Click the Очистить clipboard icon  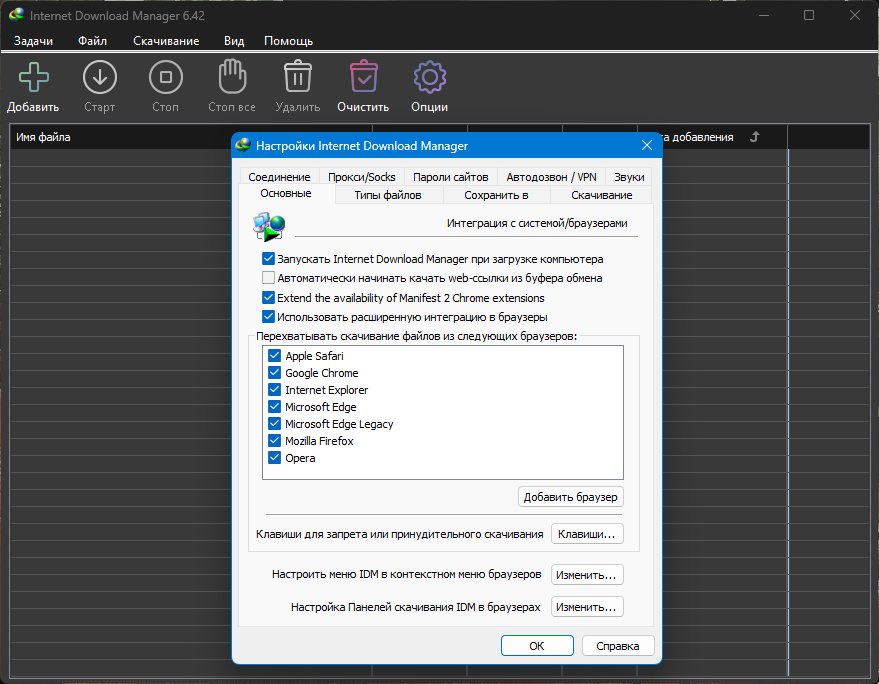[x=364, y=76]
